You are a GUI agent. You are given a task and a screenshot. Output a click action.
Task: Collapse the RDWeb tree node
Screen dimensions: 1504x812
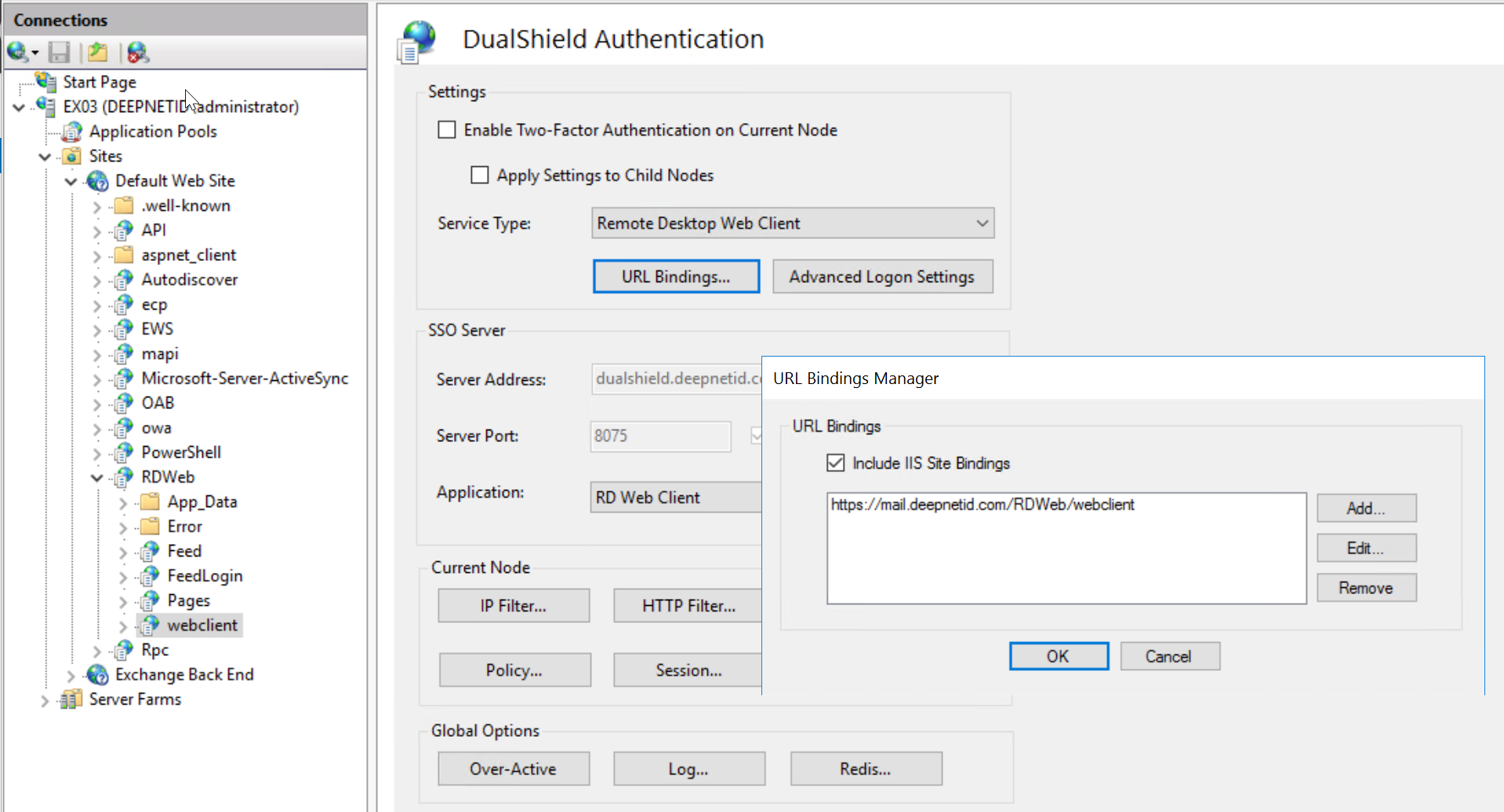click(x=97, y=477)
